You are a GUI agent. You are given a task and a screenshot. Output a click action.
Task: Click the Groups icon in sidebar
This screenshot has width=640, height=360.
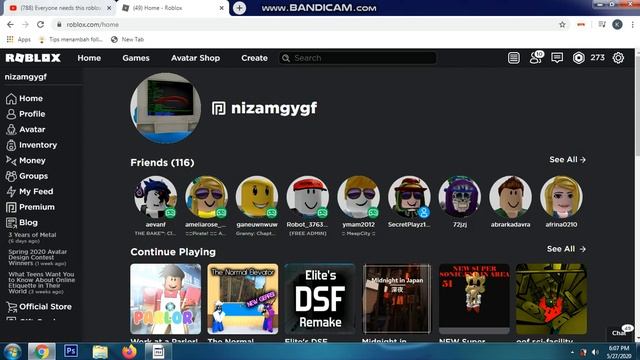11,176
